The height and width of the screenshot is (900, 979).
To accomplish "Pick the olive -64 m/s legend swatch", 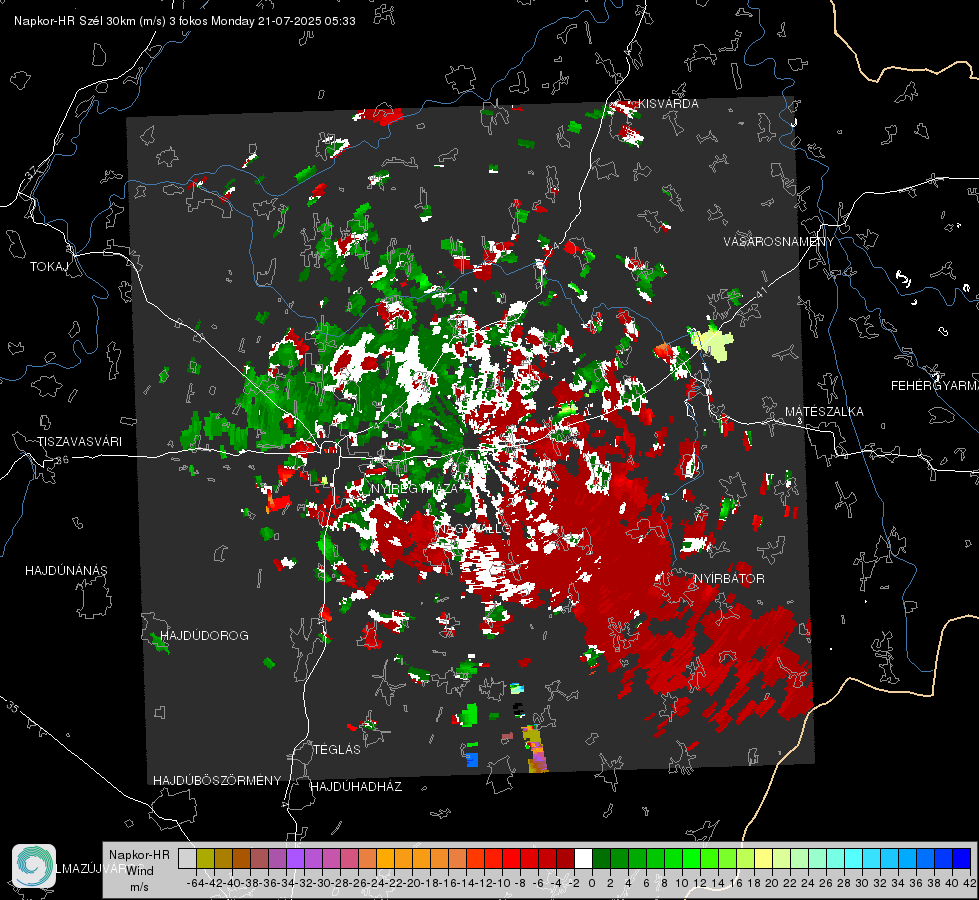I will (205, 859).
